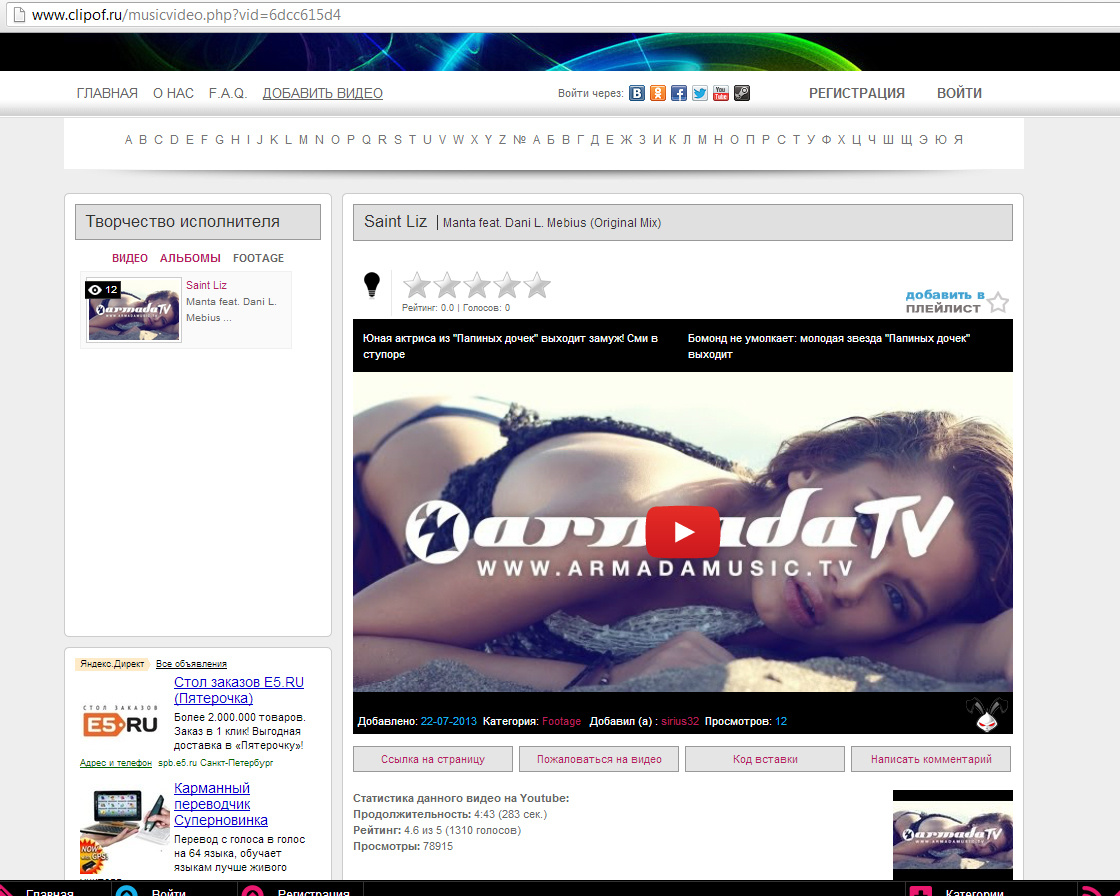Click 'Код вставки' button
The image size is (1120, 896).
click(765, 759)
